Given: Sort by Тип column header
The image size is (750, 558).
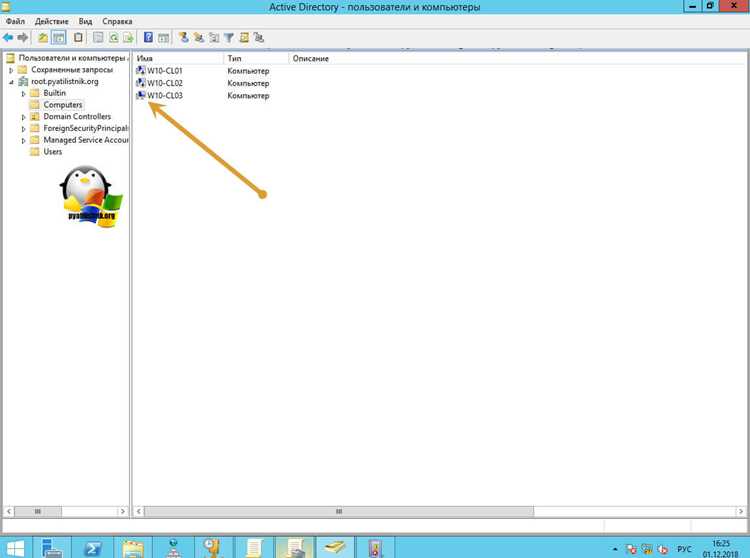Looking at the screenshot, I should 256,58.
